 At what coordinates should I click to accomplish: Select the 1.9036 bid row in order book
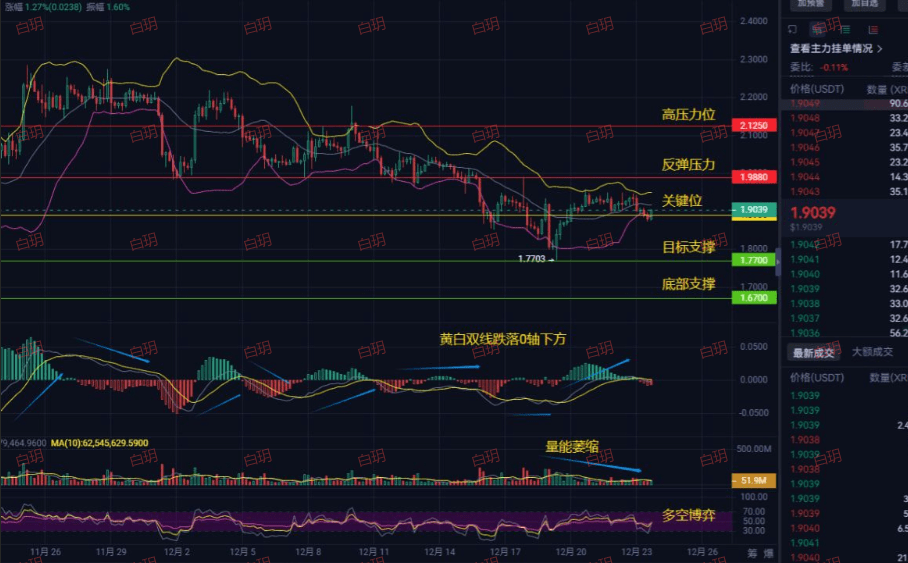coord(844,332)
